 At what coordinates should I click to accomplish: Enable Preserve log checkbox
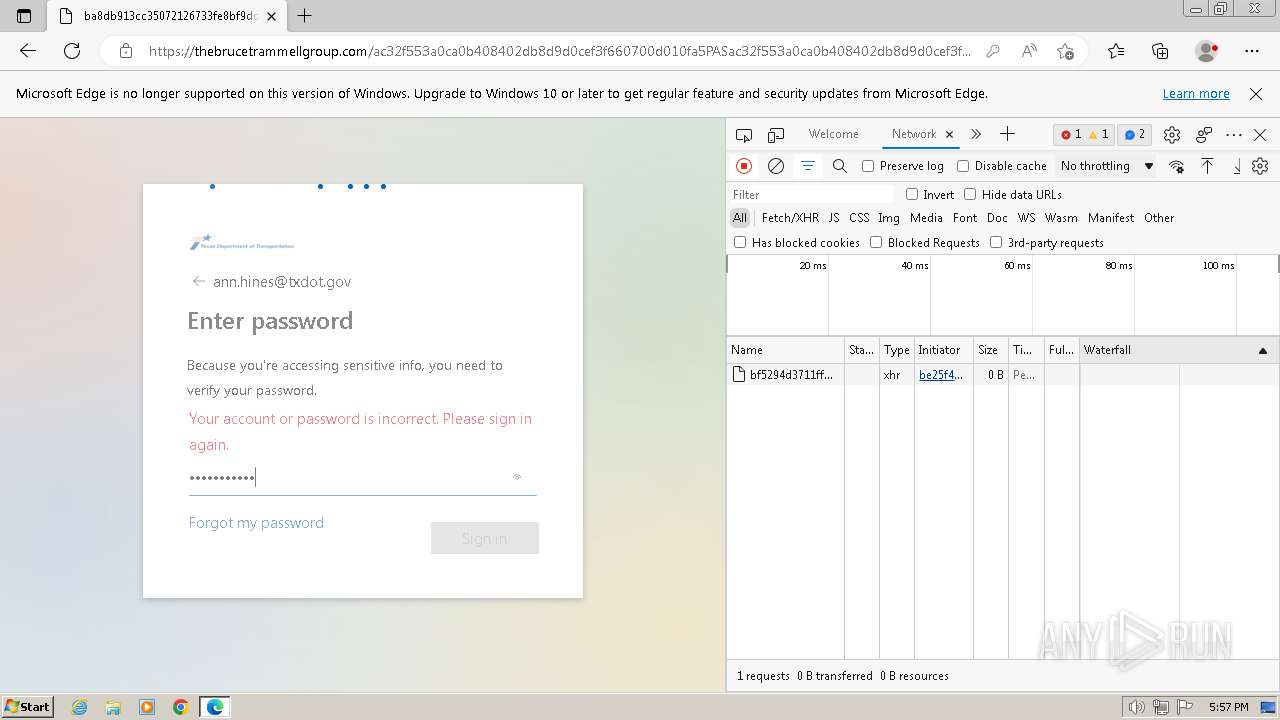tap(868, 166)
